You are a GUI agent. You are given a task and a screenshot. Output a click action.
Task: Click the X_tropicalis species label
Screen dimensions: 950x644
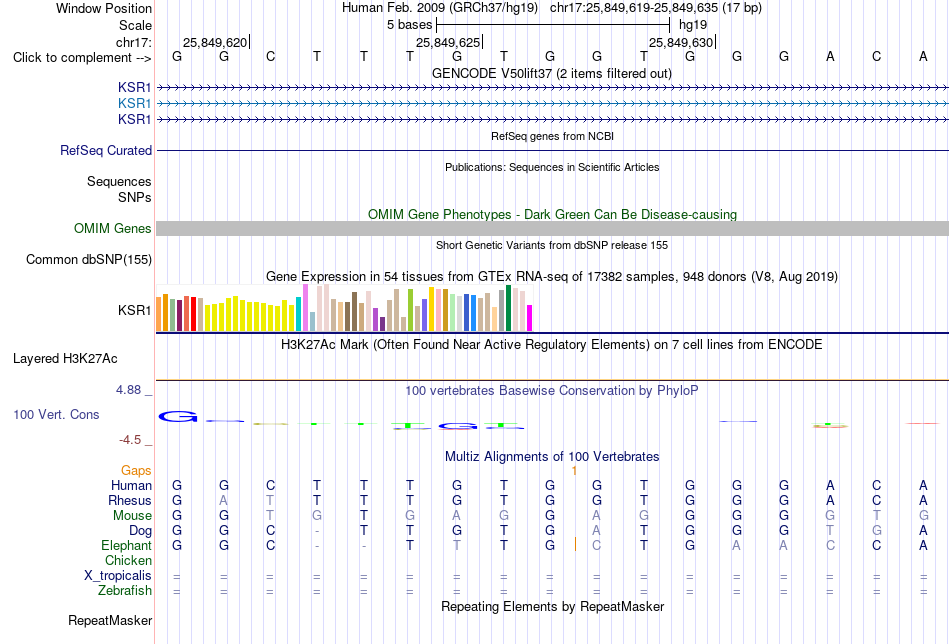pos(118,576)
